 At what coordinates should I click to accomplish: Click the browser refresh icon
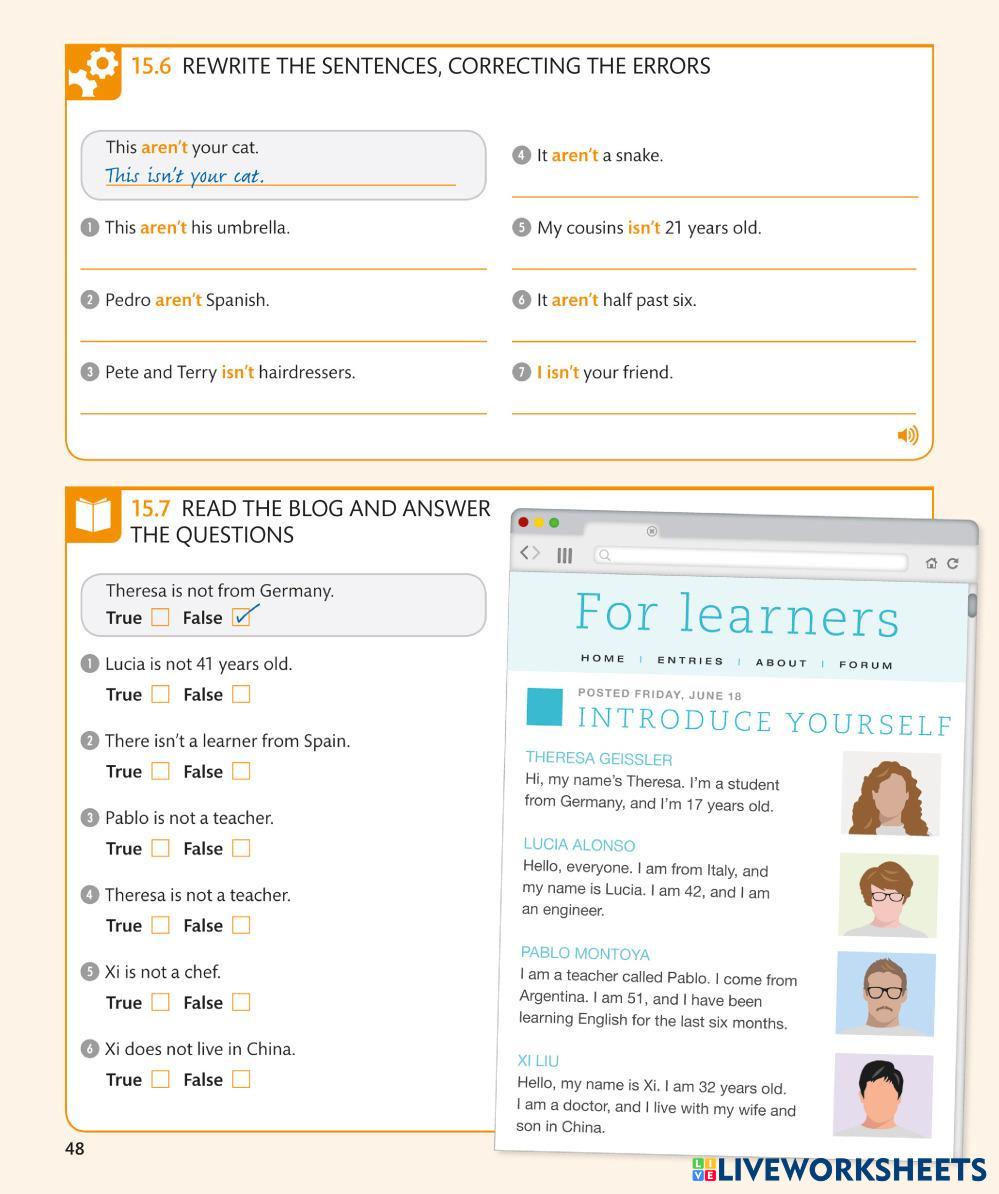click(953, 563)
